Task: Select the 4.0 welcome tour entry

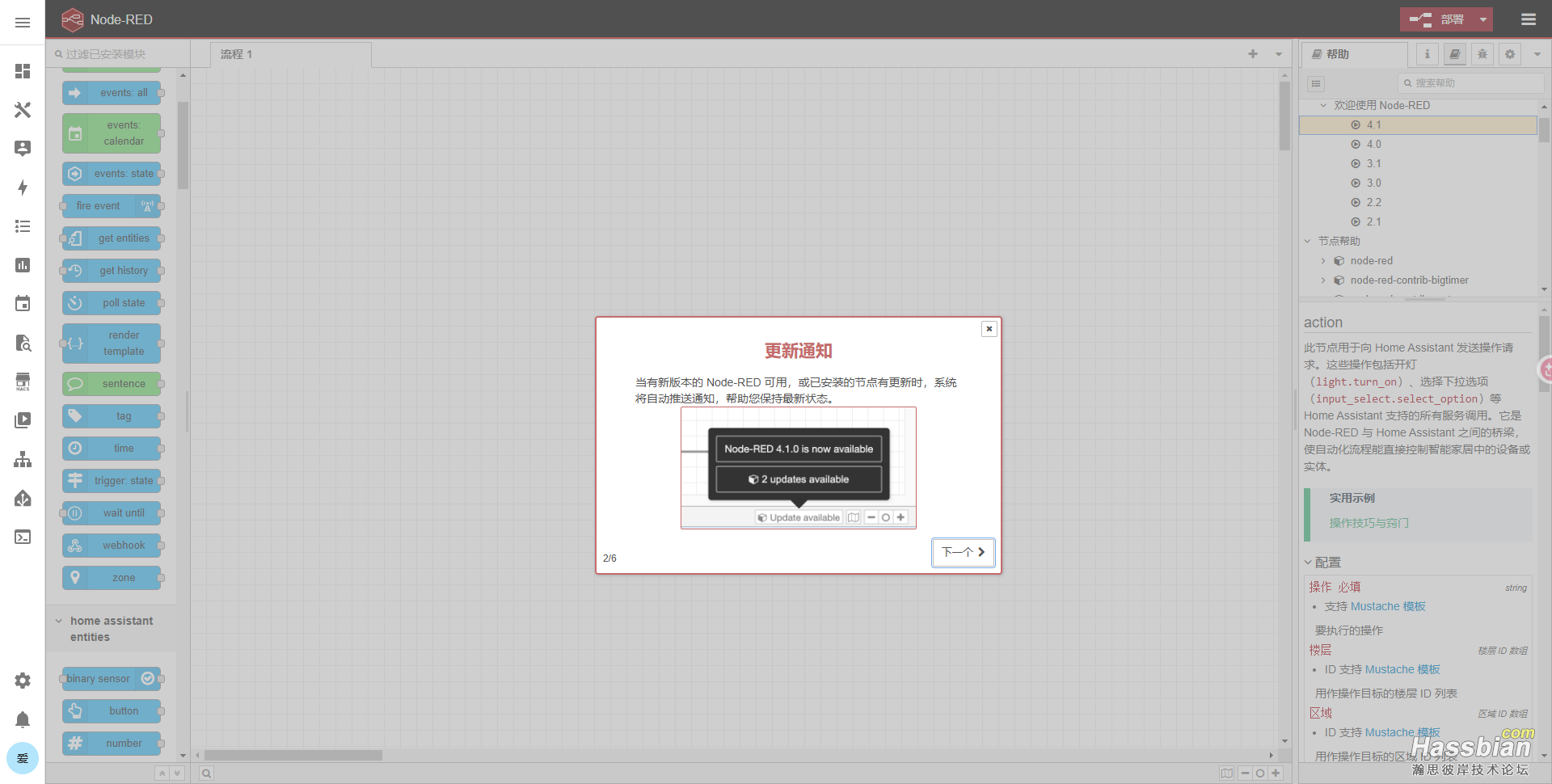Action: [x=1418, y=144]
